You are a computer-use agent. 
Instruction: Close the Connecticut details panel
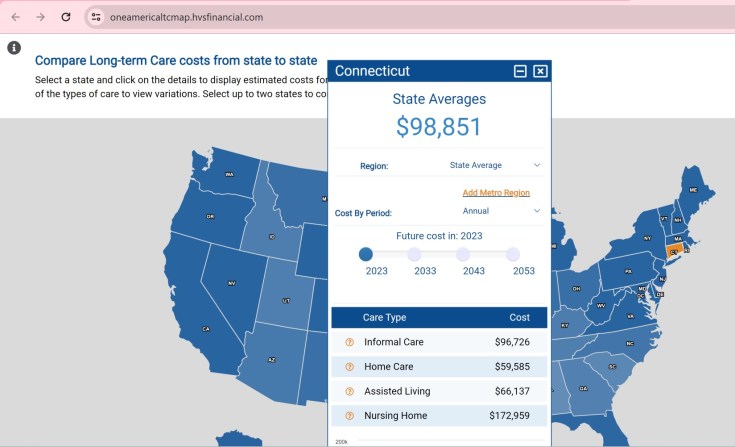[540, 71]
